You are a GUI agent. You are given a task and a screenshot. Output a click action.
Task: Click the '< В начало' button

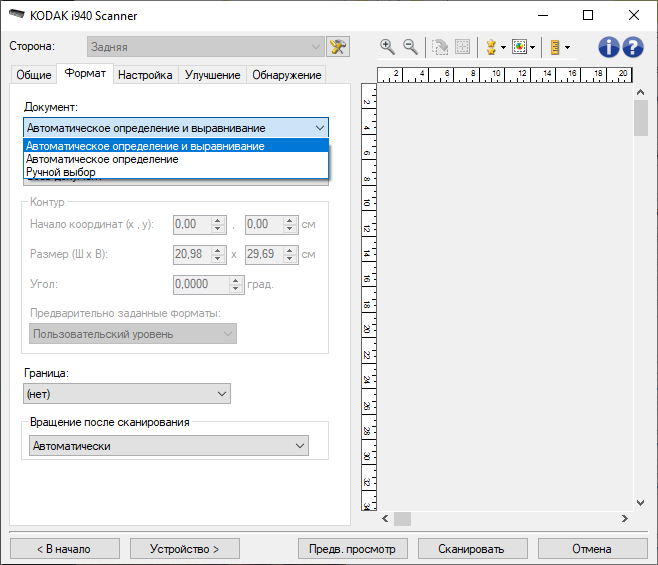[x=65, y=549]
